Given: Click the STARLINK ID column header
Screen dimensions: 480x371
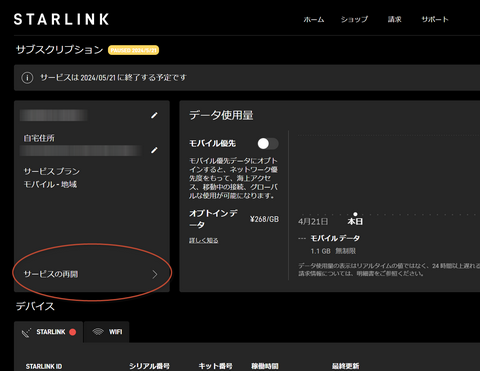Looking at the screenshot, I should [44, 366].
